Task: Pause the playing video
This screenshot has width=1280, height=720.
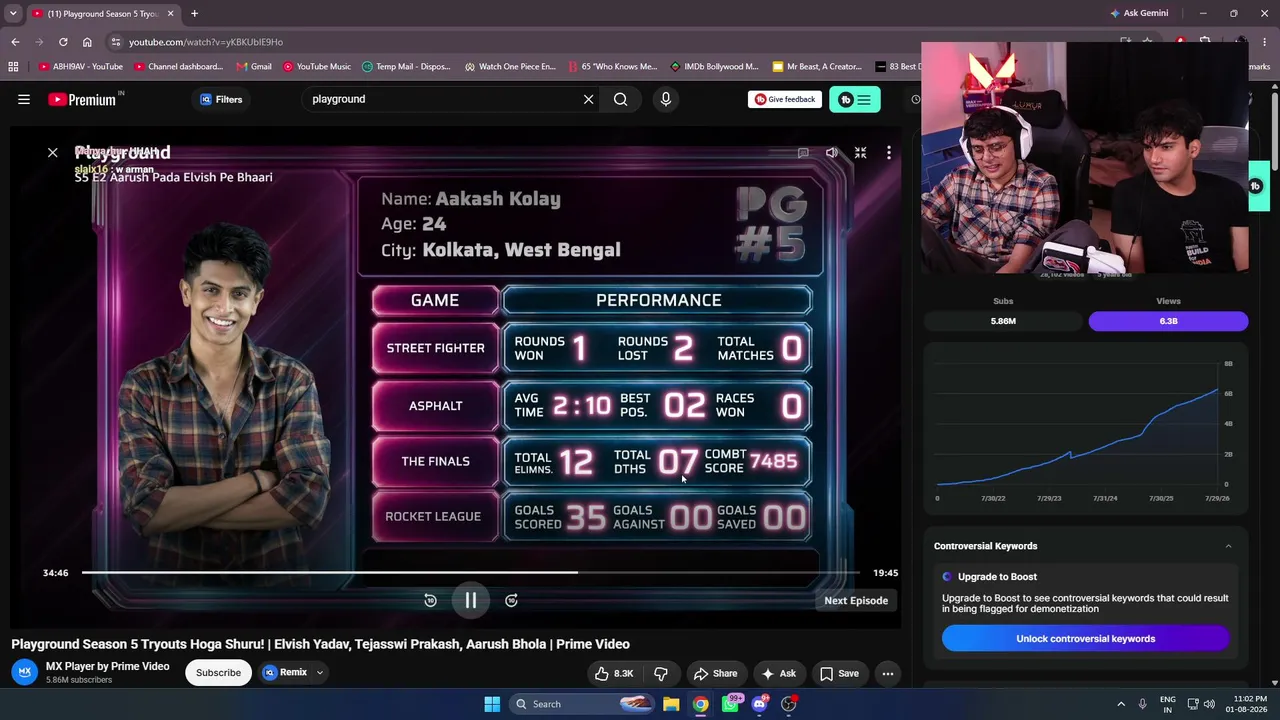Action: pos(471,600)
